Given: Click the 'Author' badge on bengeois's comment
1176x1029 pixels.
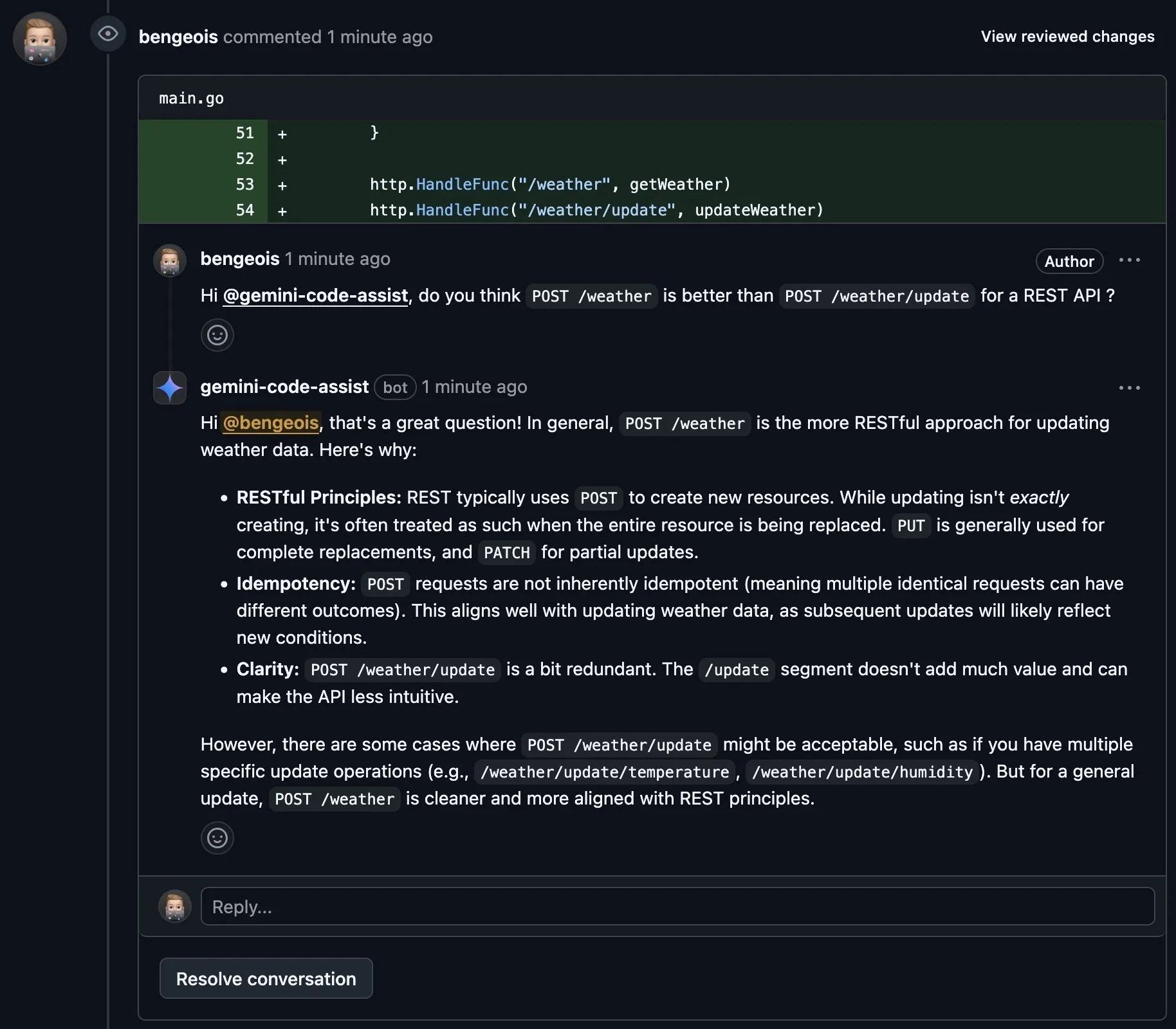Looking at the screenshot, I should pyautogui.click(x=1069, y=261).
